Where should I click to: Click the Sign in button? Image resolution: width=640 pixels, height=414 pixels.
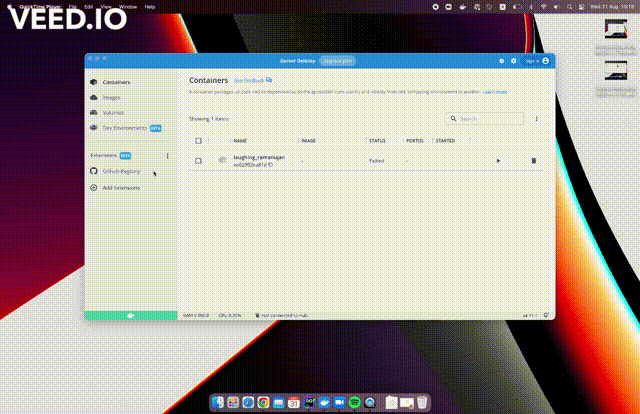537,61
